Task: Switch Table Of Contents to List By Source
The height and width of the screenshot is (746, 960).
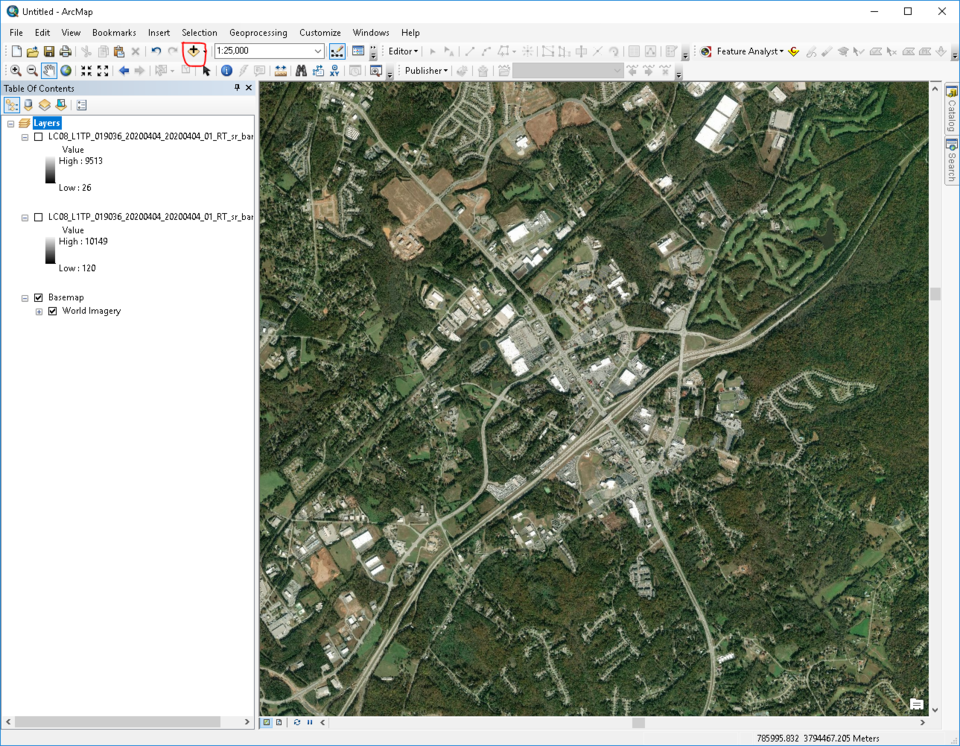Action: (x=28, y=103)
